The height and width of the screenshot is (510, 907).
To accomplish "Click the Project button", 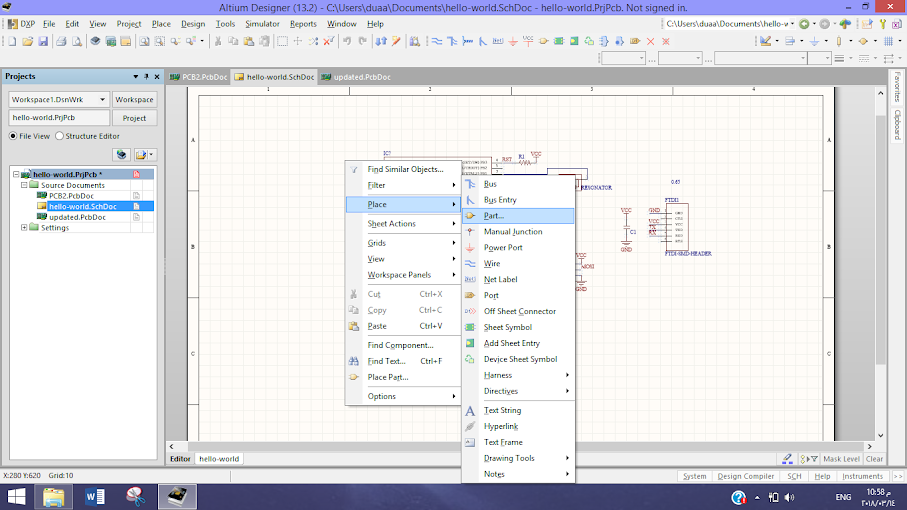I will (x=134, y=118).
